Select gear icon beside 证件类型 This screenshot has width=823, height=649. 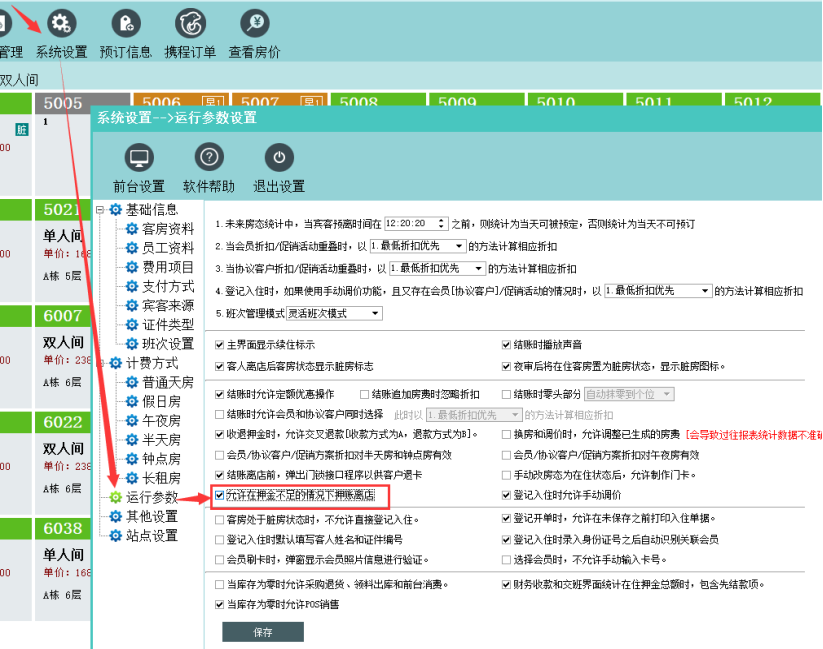coord(132,325)
